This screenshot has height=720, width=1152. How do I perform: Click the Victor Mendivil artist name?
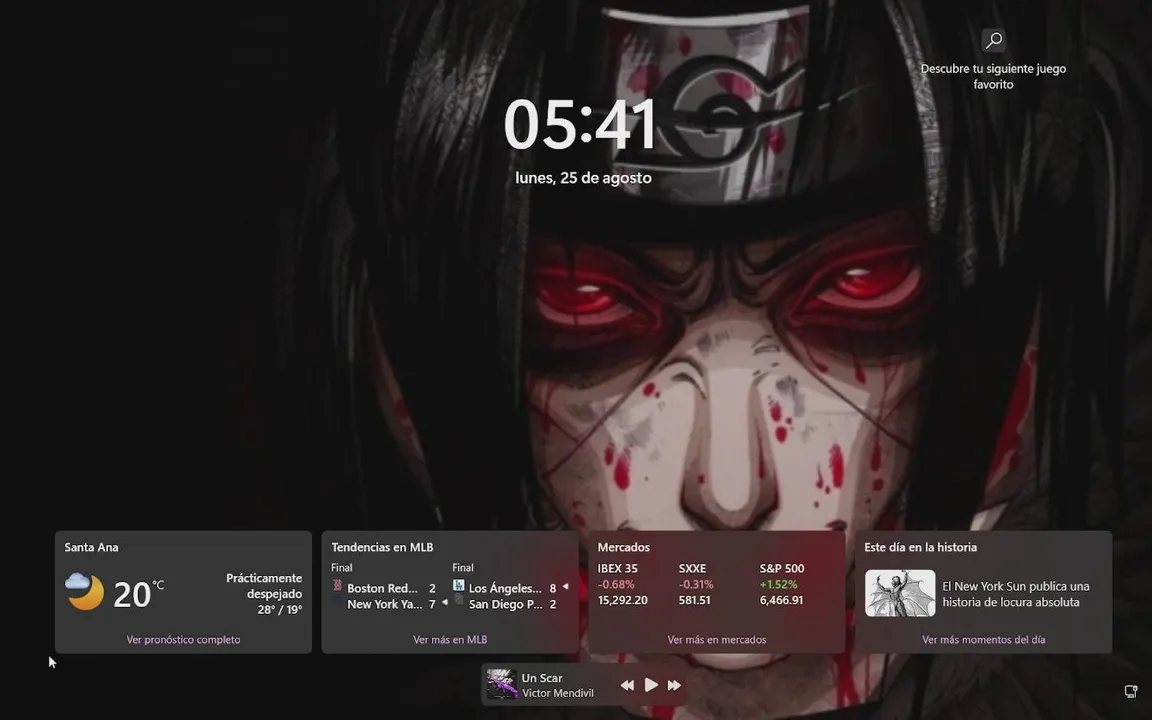pos(558,693)
